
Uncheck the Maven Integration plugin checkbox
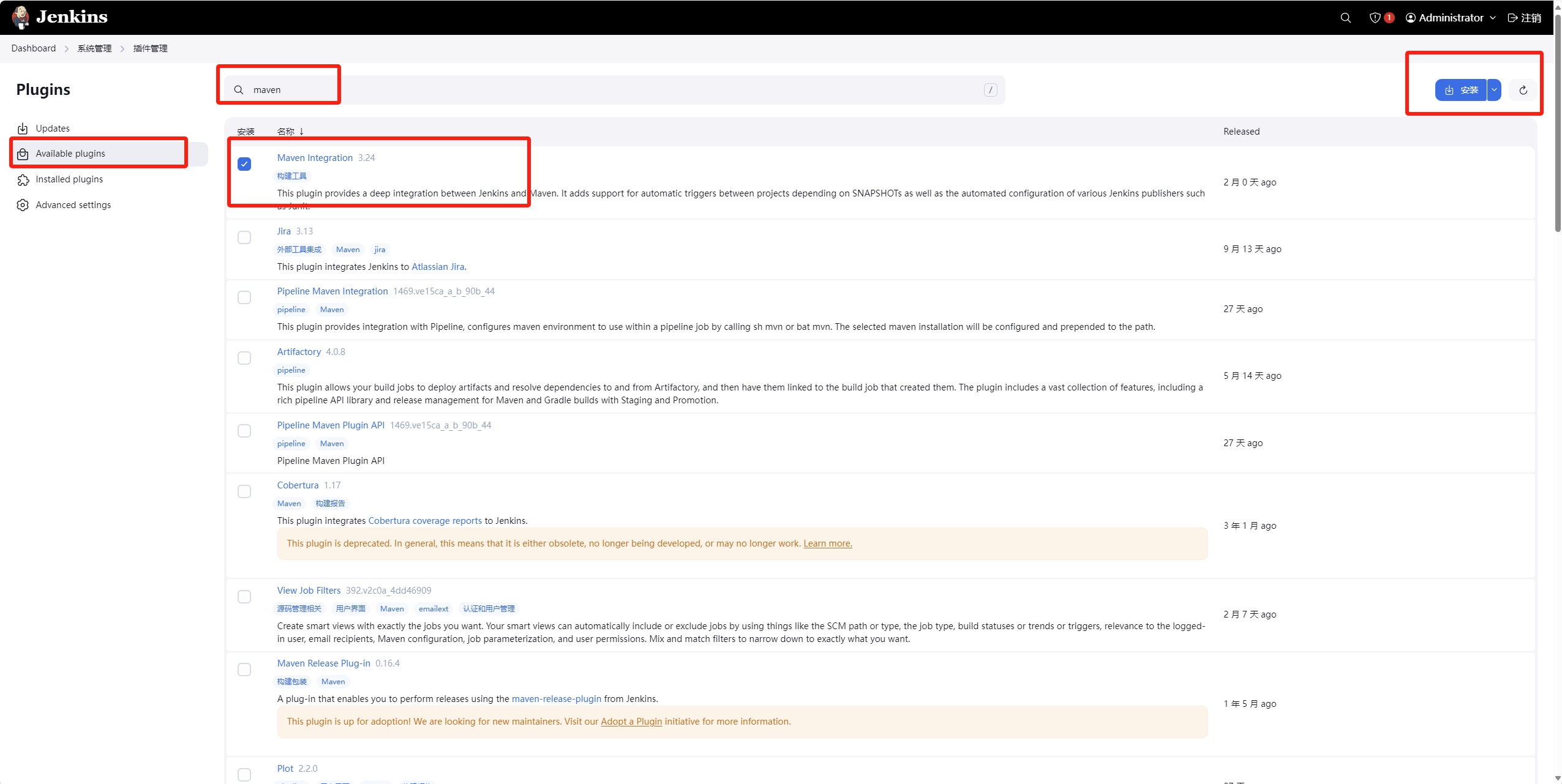(244, 164)
